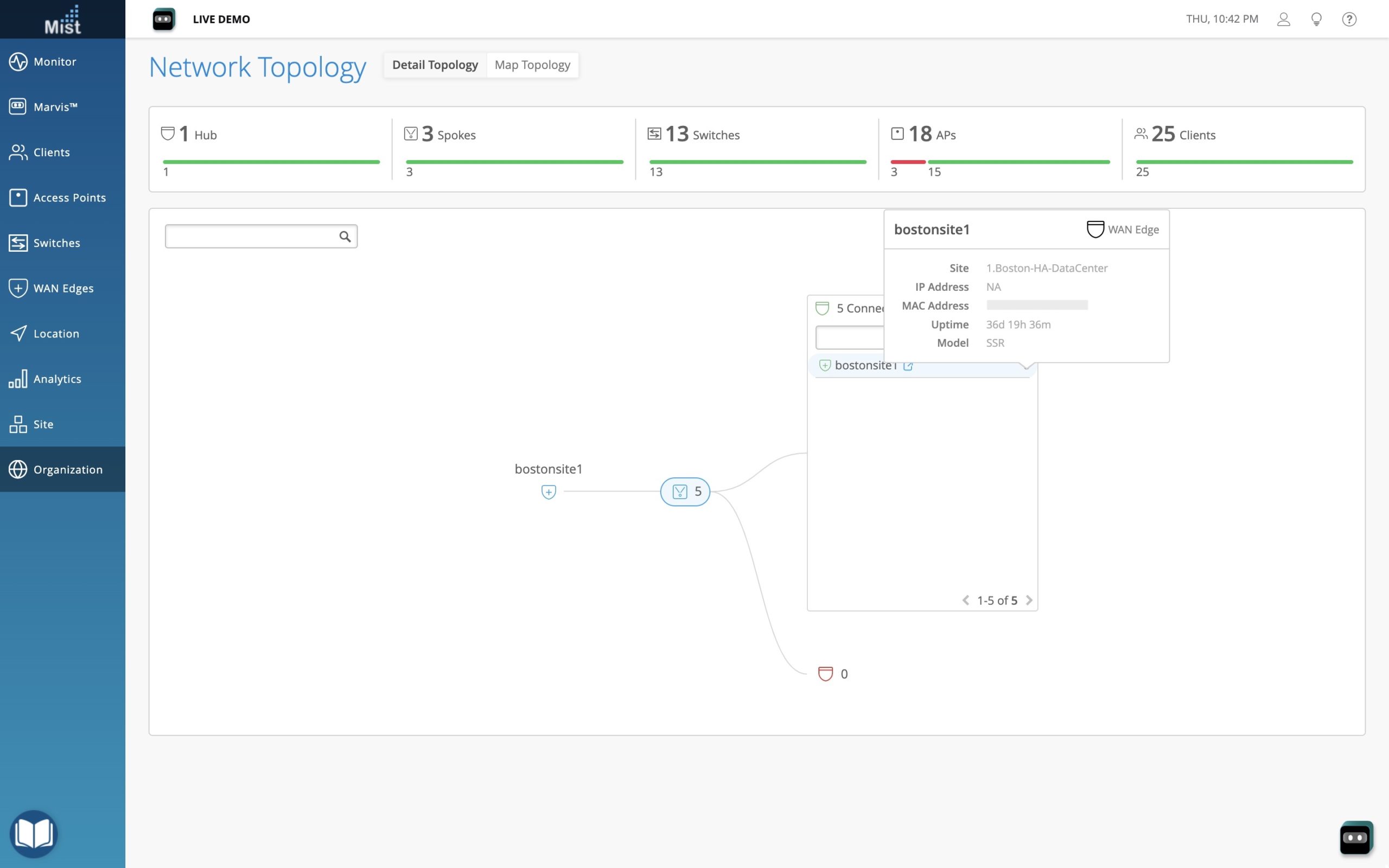Screen dimensions: 1389x868
Task: Select the Detail Topology tab
Action: 435,65
